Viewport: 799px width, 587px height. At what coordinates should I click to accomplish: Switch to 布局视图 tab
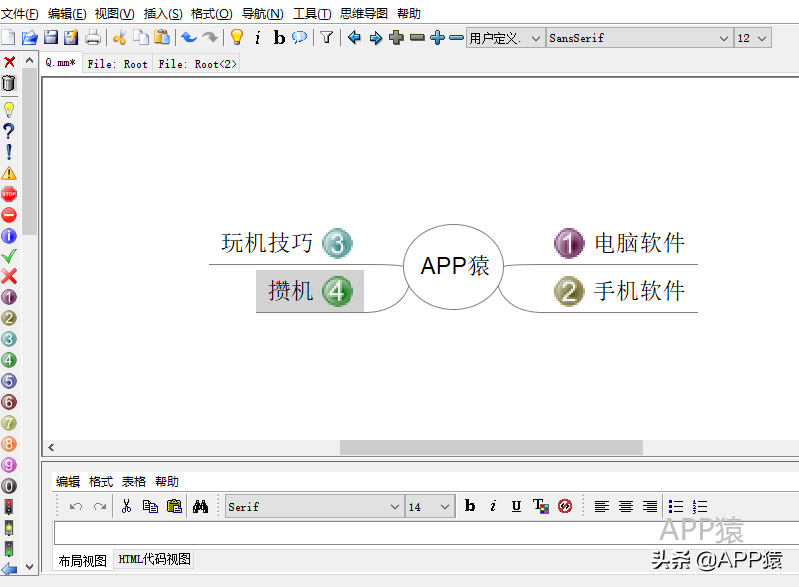83,561
